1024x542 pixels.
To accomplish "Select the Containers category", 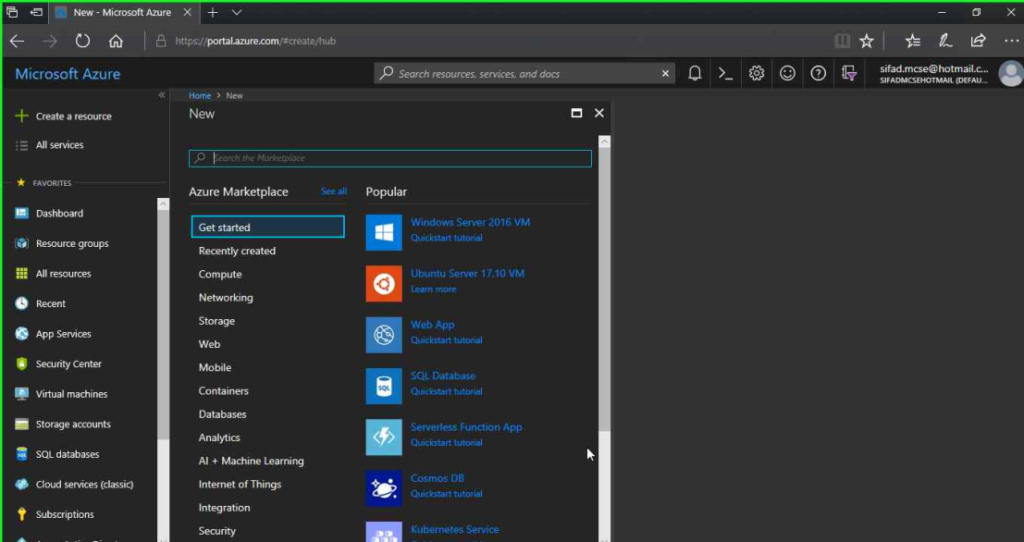I will pos(223,391).
